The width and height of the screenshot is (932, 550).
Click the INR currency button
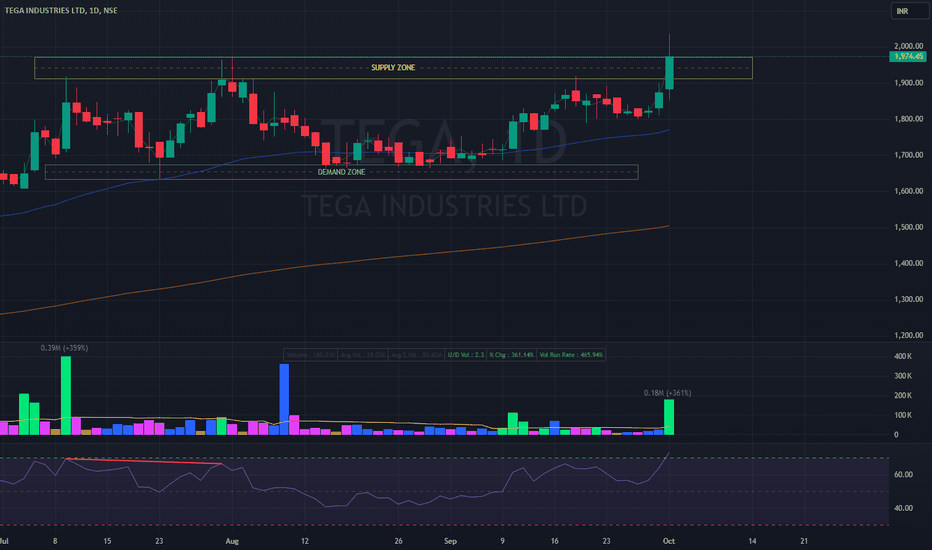909,11
